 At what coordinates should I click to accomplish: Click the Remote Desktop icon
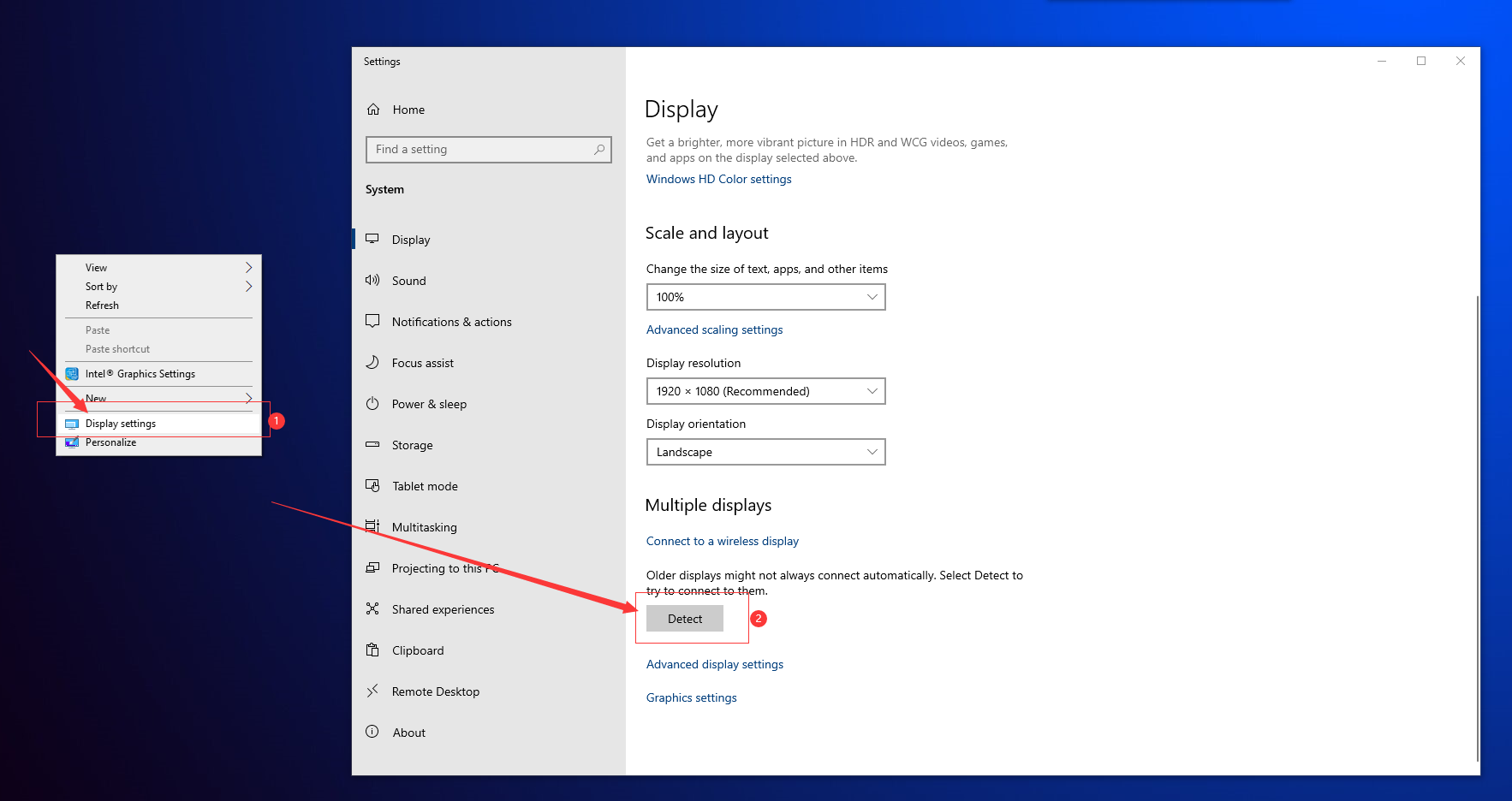pos(372,691)
